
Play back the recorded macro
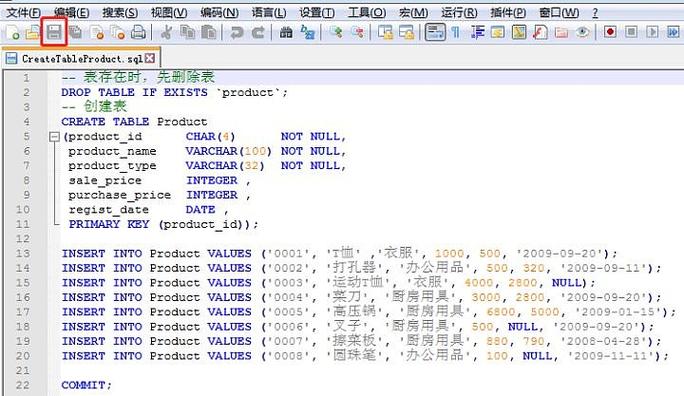(x=653, y=32)
